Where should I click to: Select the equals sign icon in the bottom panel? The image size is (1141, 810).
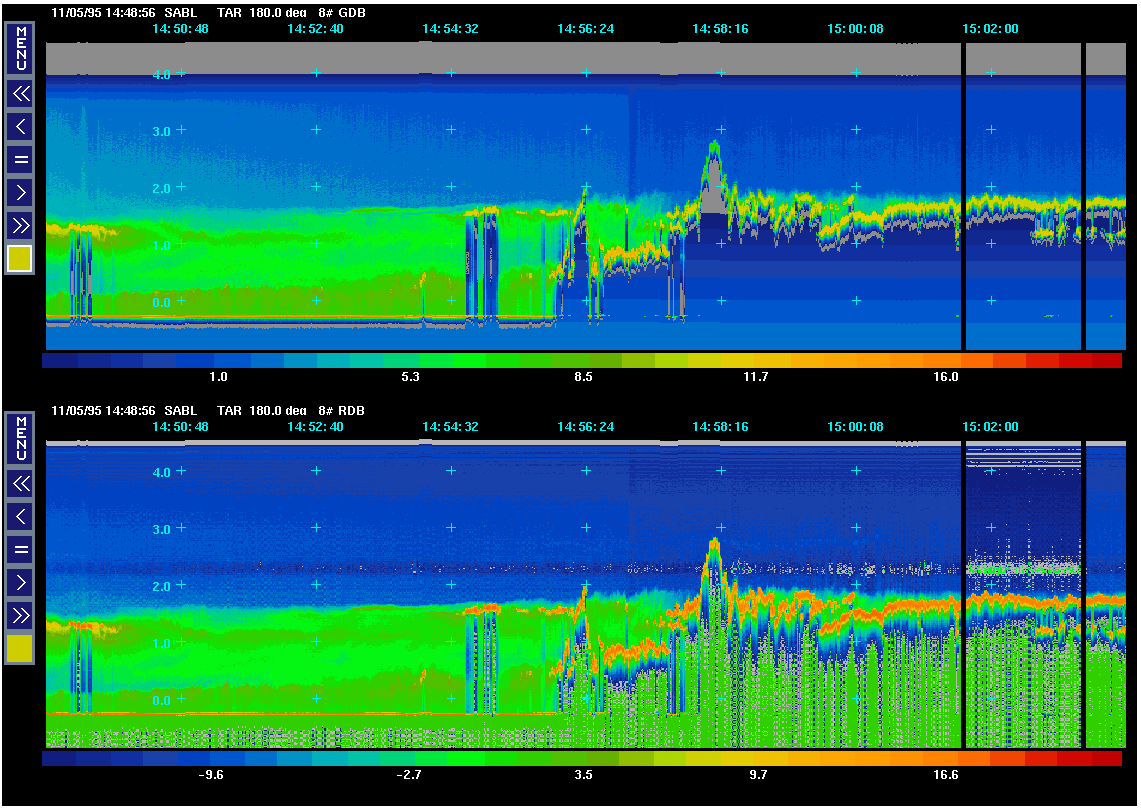tap(20, 549)
